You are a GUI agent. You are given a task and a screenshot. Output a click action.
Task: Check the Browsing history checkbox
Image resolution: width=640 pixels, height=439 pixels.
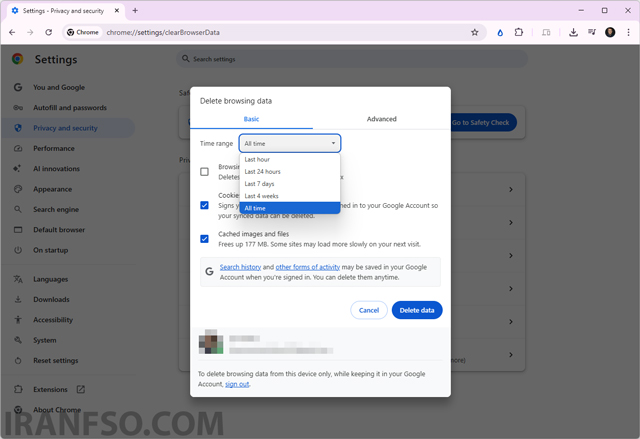coord(204,172)
